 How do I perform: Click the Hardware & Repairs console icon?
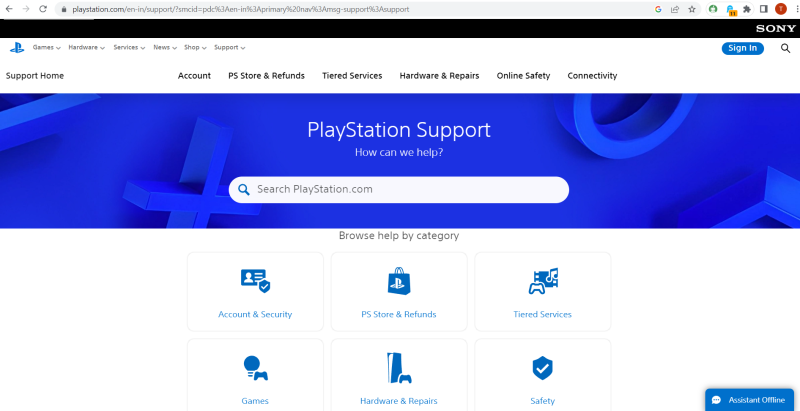tap(399, 368)
